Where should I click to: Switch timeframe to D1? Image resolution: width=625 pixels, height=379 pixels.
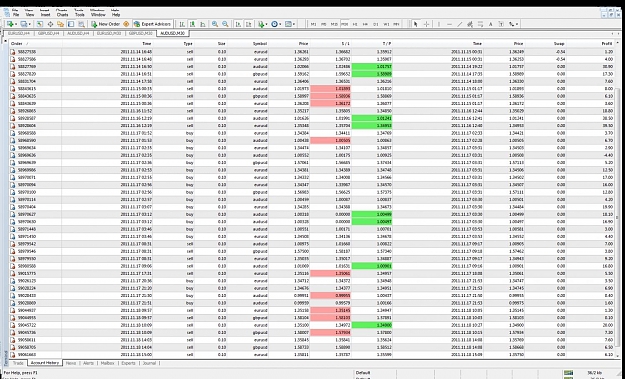coord(375,24)
